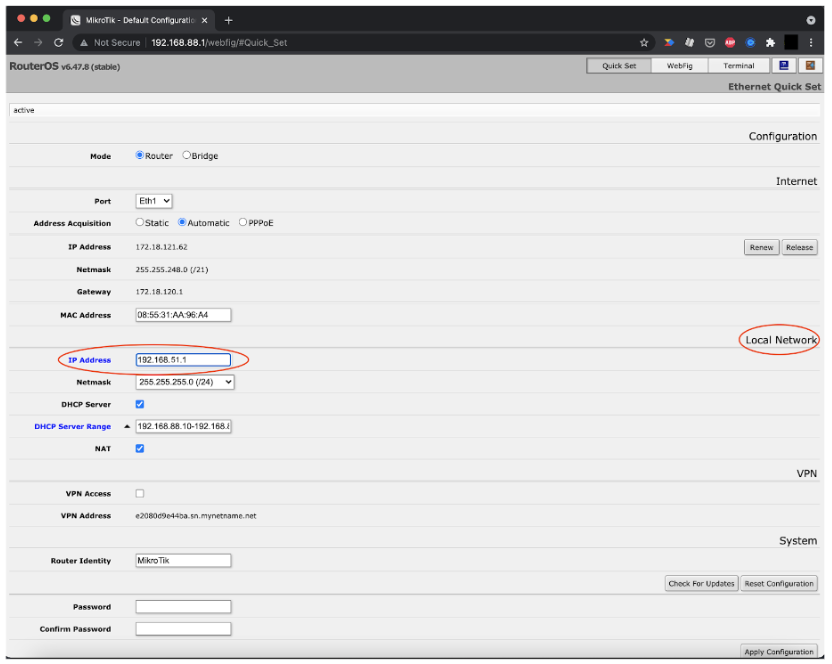
Task: Apply the configuration
Action: click(x=778, y=650)
